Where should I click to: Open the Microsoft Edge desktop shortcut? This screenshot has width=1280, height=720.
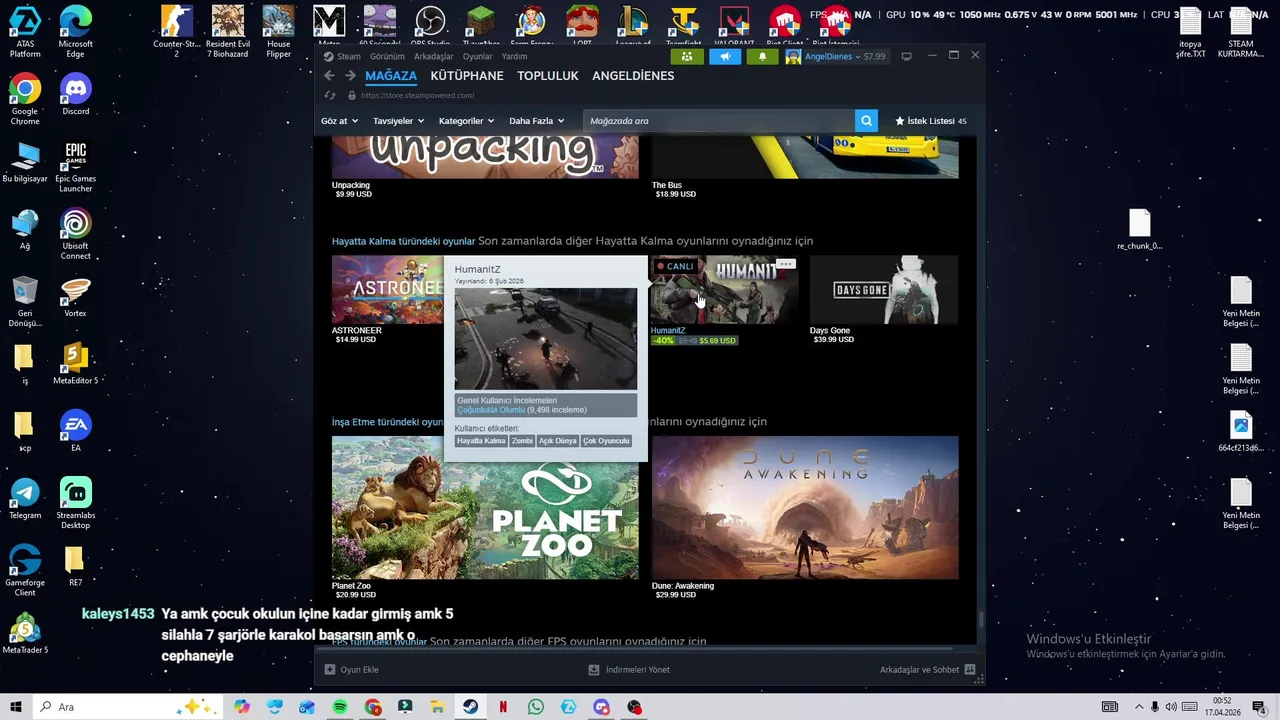75,32
